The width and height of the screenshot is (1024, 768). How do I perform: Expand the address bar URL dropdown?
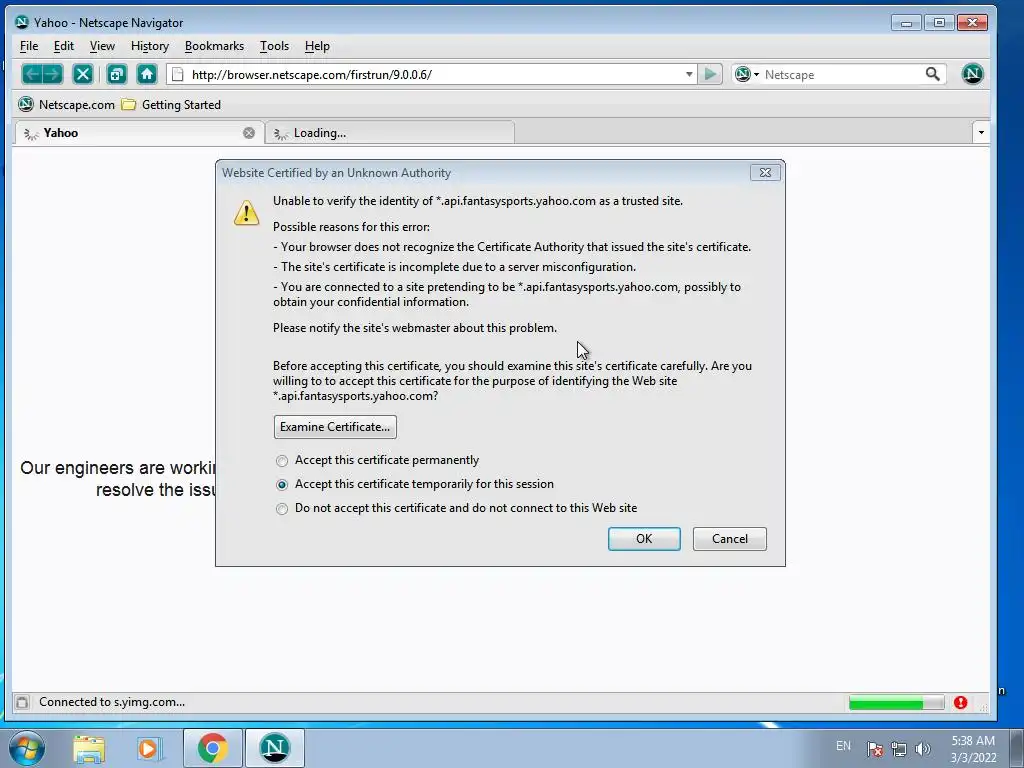point(689,74)
